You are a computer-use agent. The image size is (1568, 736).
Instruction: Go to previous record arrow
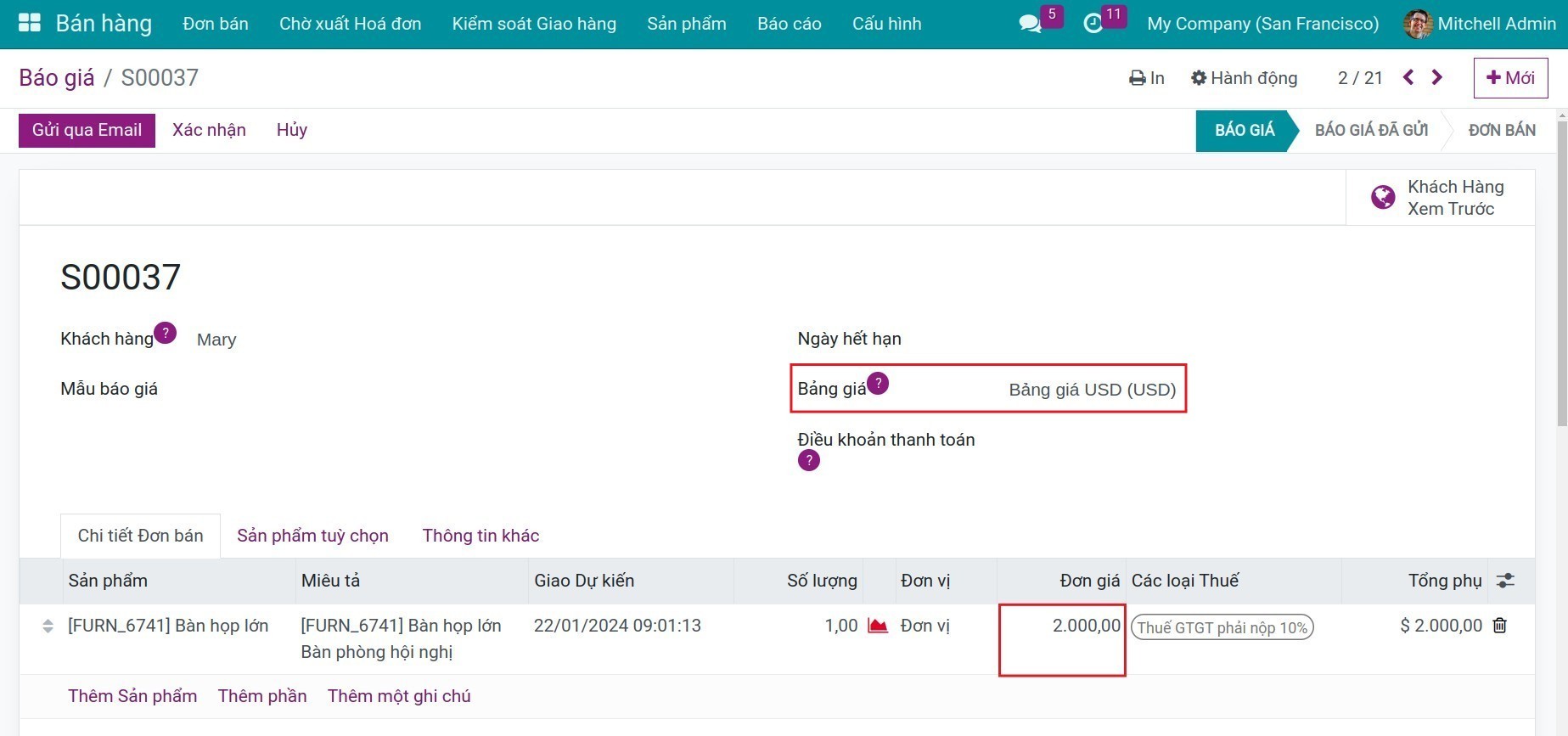1408,77
